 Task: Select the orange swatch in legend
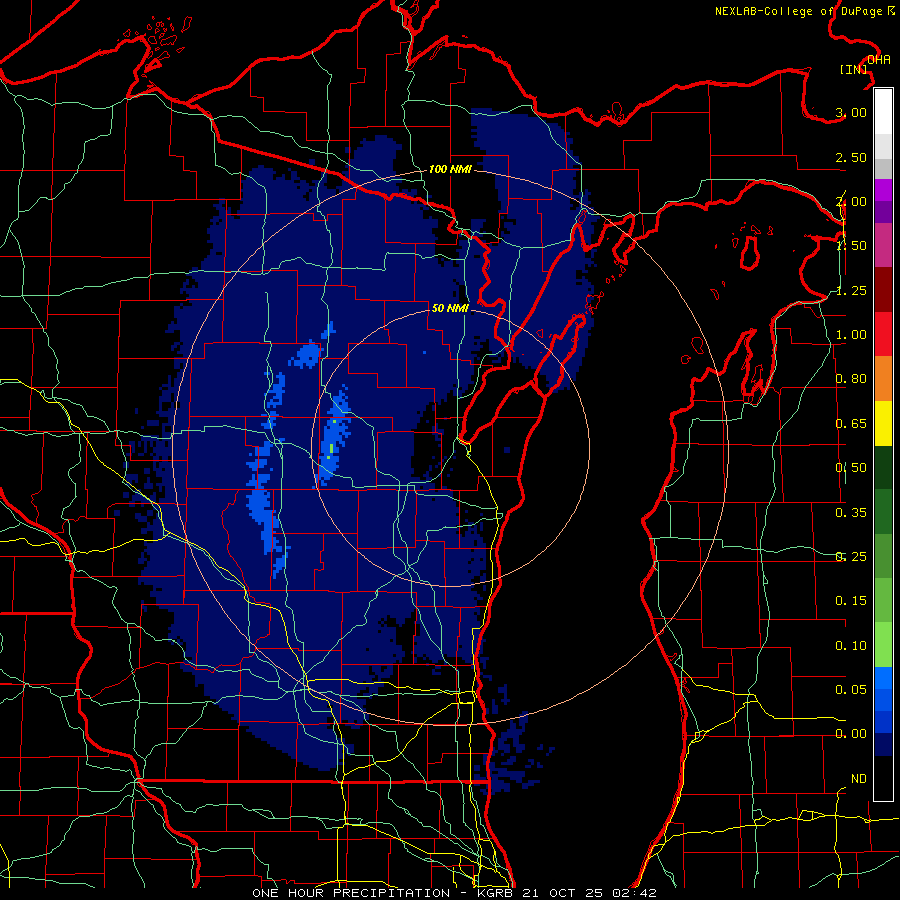[883, 379]
